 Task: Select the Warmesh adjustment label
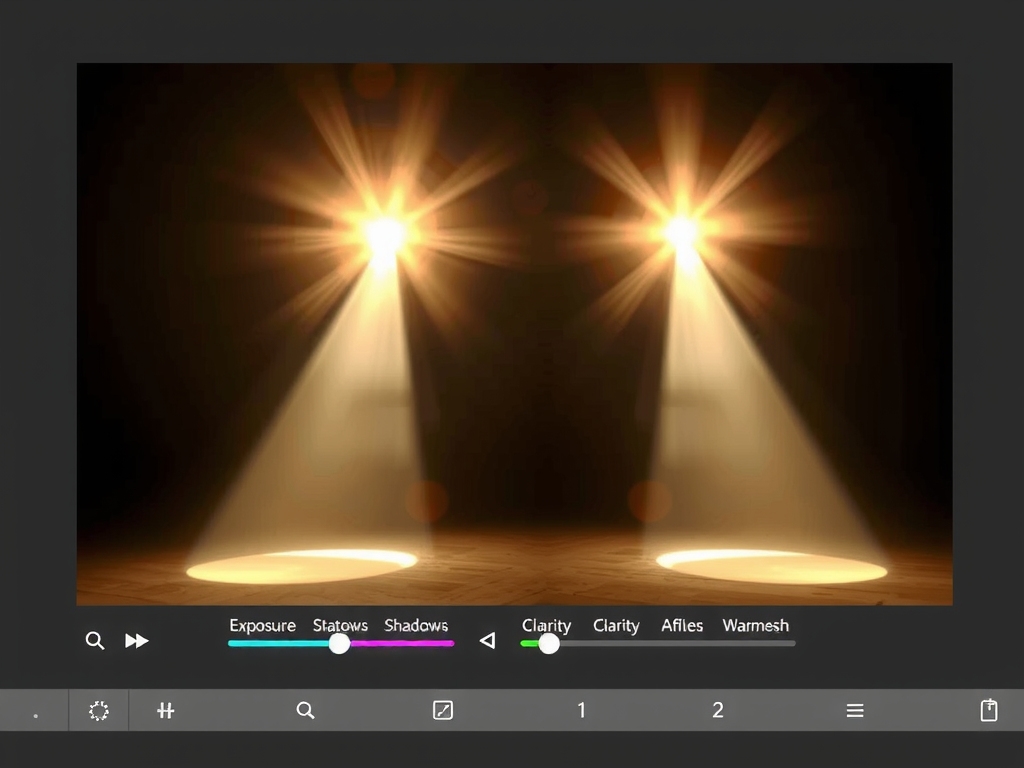pos(755,626)
